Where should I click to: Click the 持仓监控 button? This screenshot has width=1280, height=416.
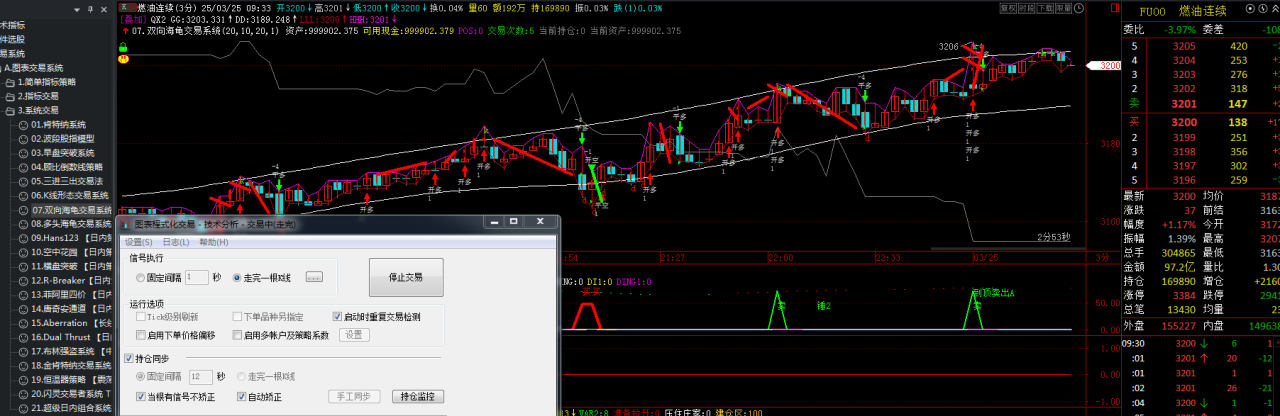click(x=416, y=397)
